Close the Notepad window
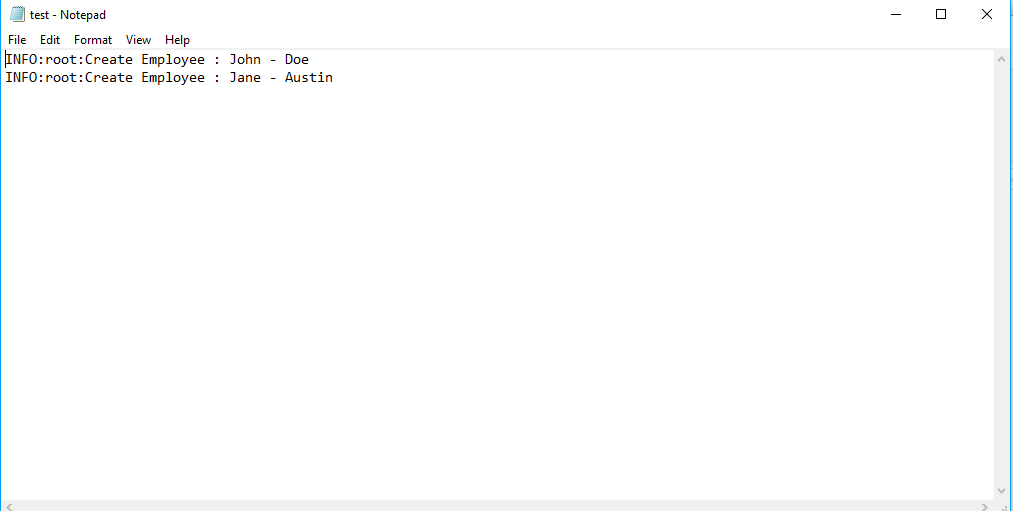1013x511 pixels. click(987, 14)
